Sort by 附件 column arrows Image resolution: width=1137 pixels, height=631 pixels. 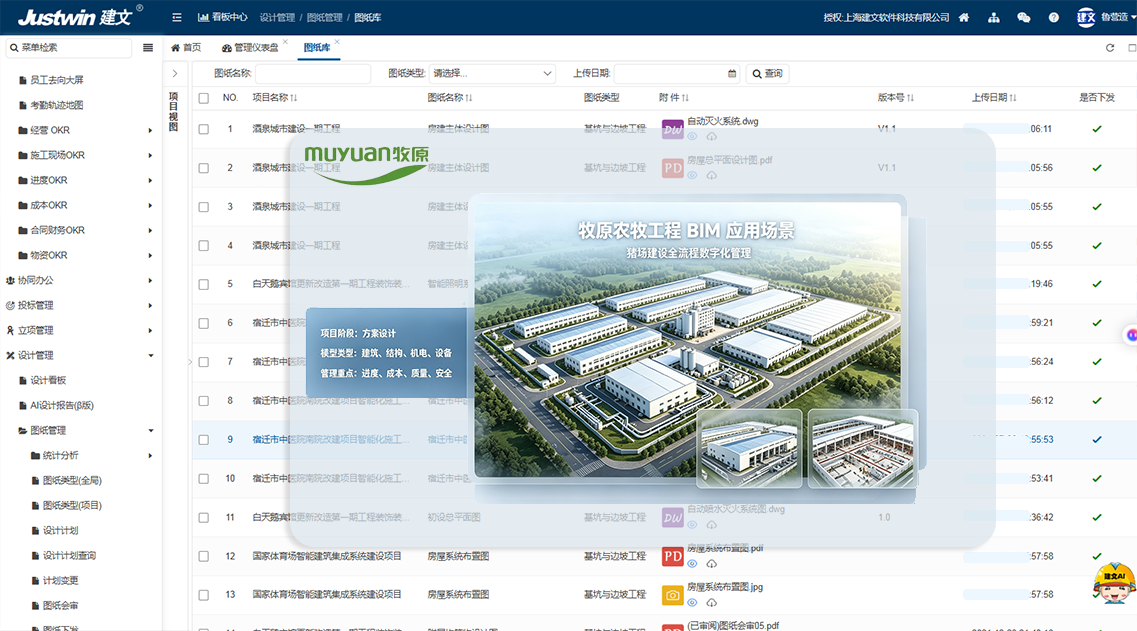click(685, 98)
